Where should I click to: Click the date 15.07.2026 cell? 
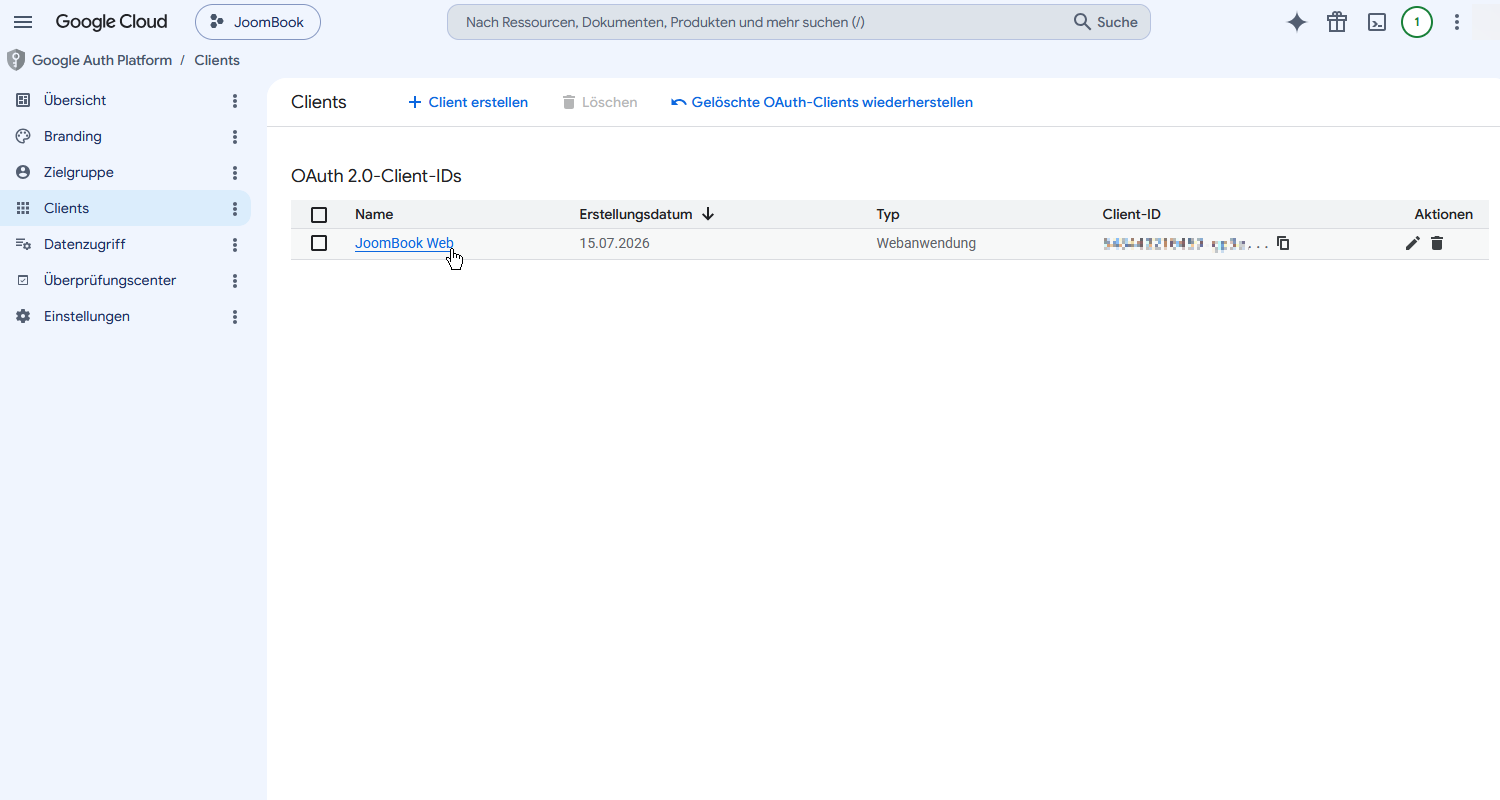coord(614,243)
